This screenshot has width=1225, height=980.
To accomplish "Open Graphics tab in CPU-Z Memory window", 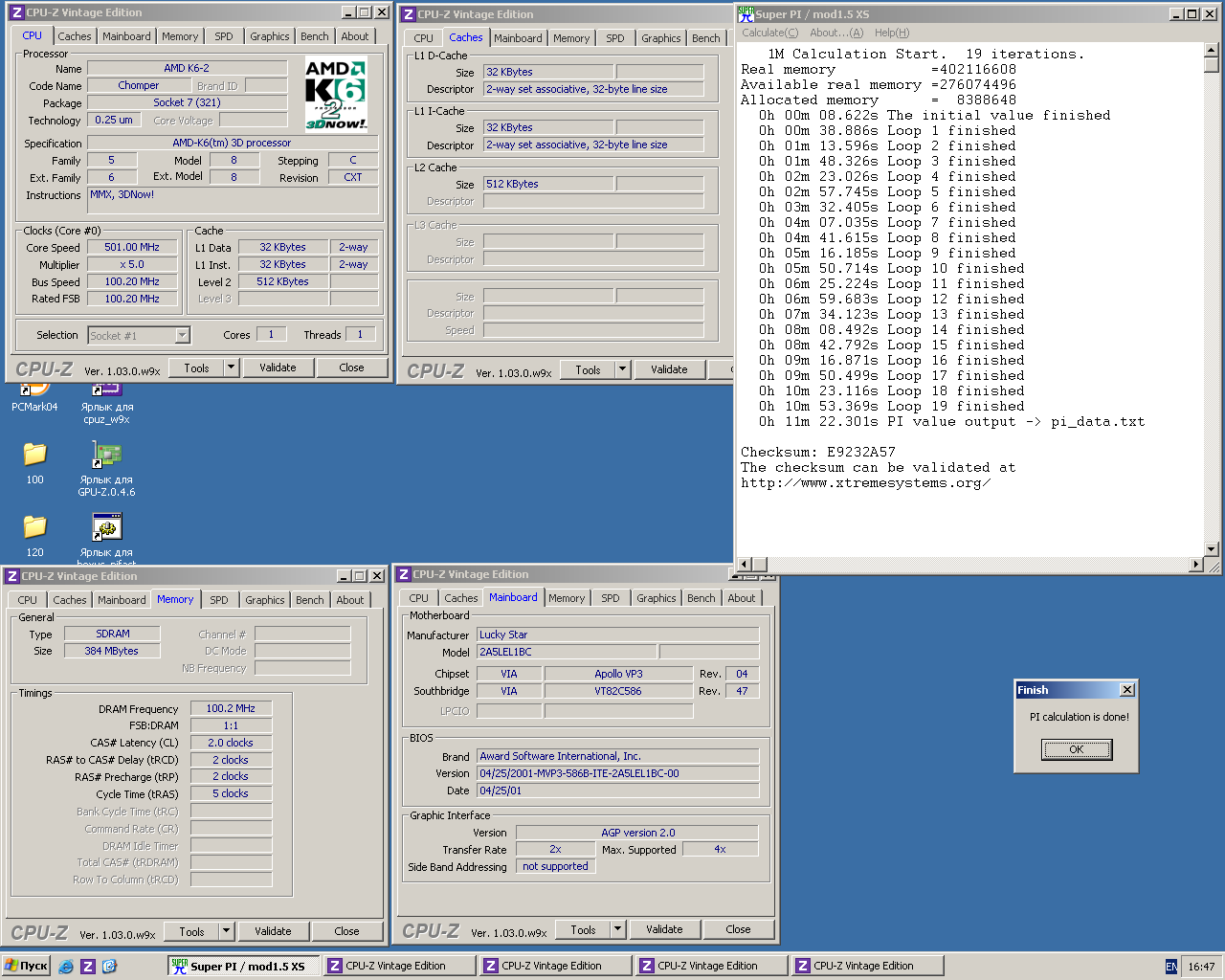I will point(264,600).
